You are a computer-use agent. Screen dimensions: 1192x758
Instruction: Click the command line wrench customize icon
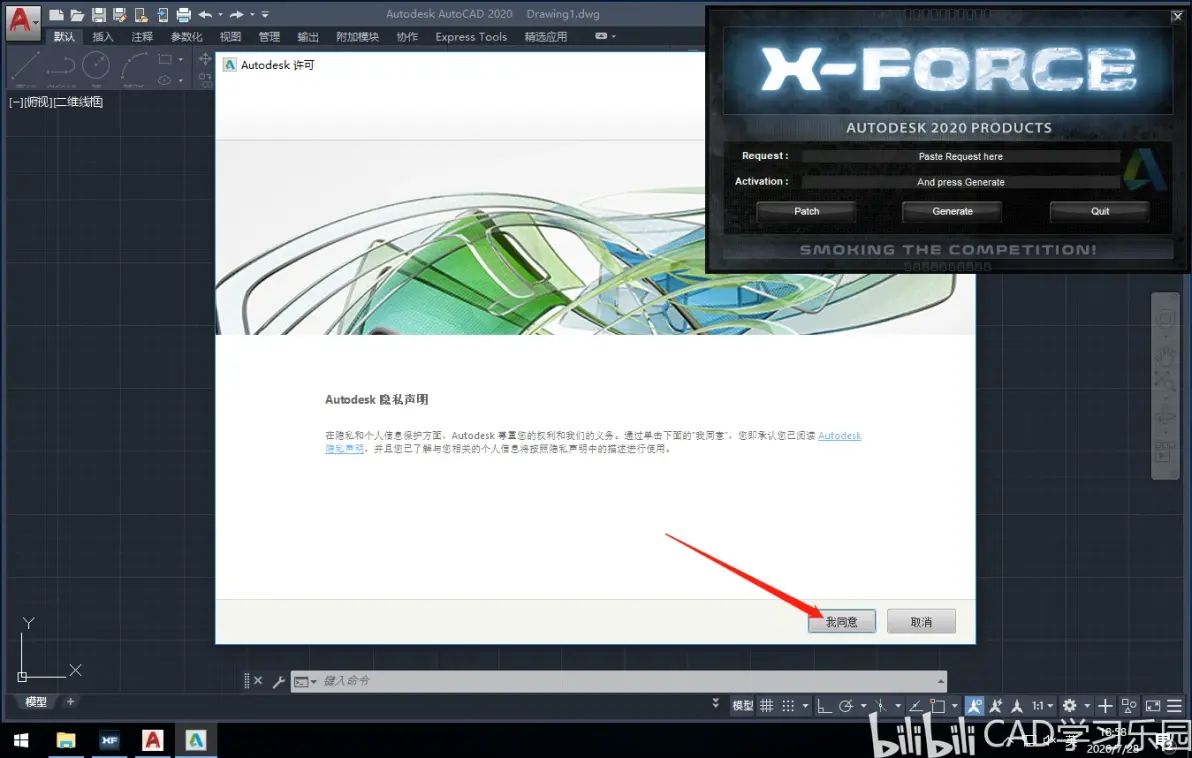(x=279, y=681)
